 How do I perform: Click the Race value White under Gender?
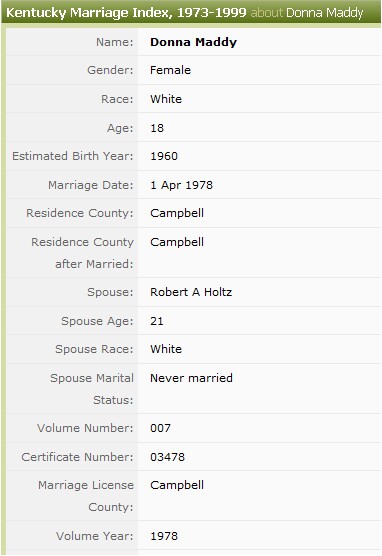coord(166,99)
